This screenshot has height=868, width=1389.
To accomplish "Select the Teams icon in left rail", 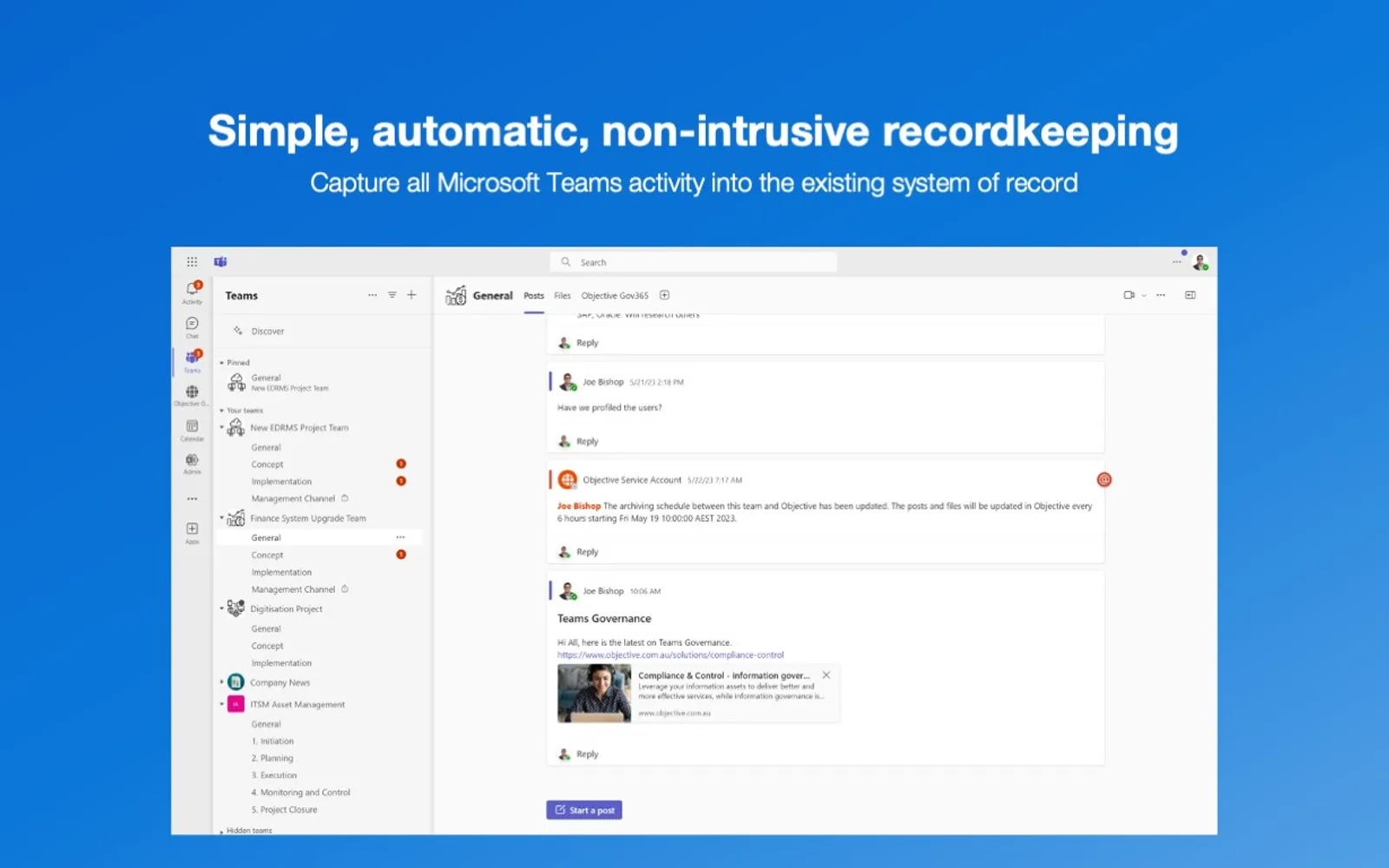I will pyautogui.click(x=192, y=360).
